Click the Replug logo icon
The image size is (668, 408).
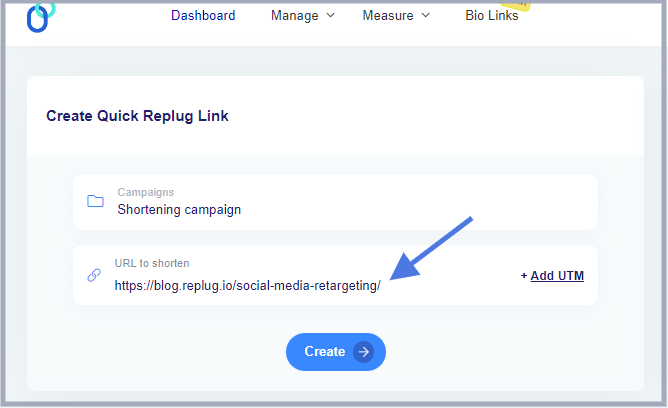coord(41,17)
